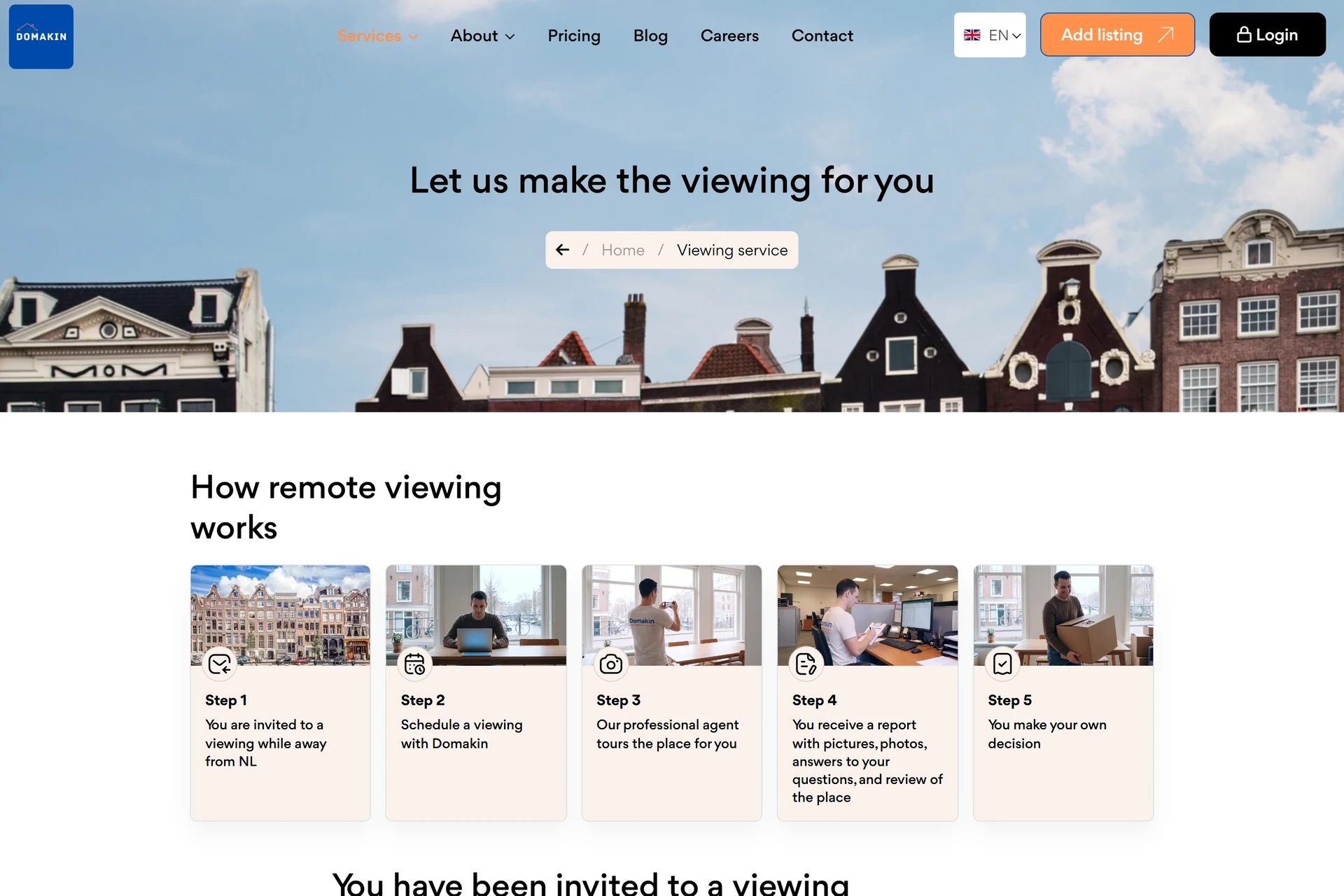Click the Step 1 canal houses image
This screenshot has height=896, width=1344.
(280, 615)
